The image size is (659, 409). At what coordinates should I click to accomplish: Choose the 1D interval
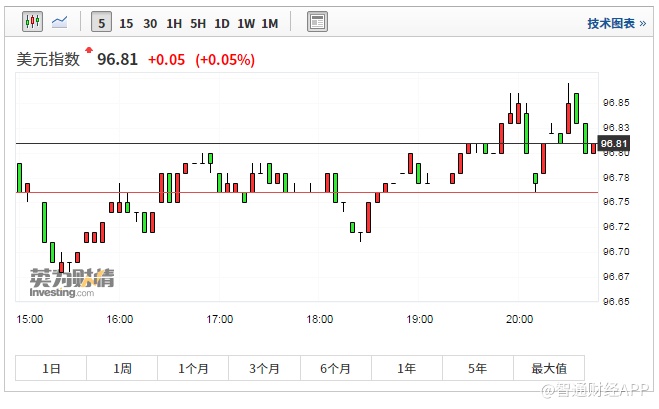tap(222, 22)
